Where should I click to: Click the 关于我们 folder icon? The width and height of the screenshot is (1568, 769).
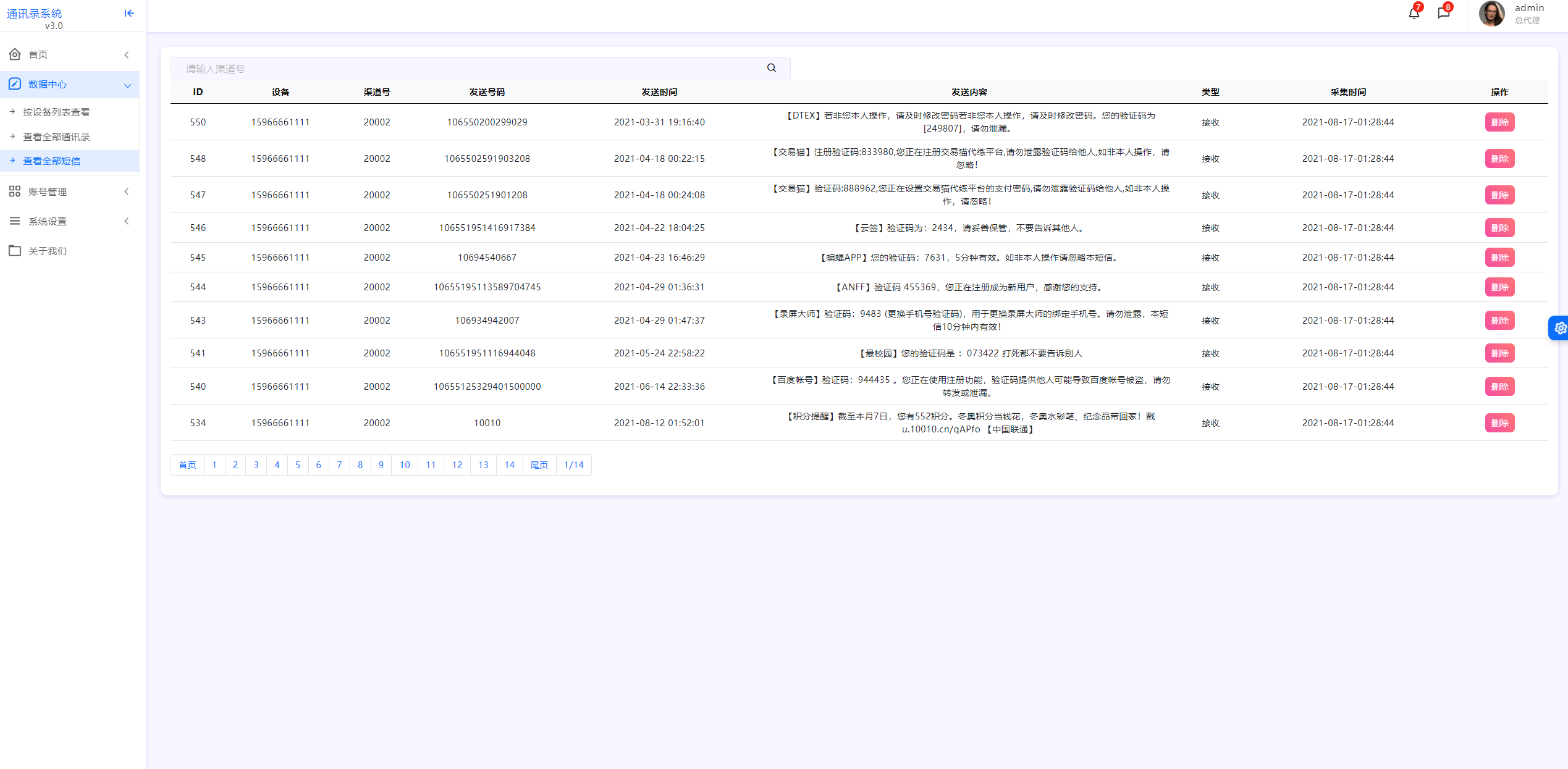[x=15, y=251]
